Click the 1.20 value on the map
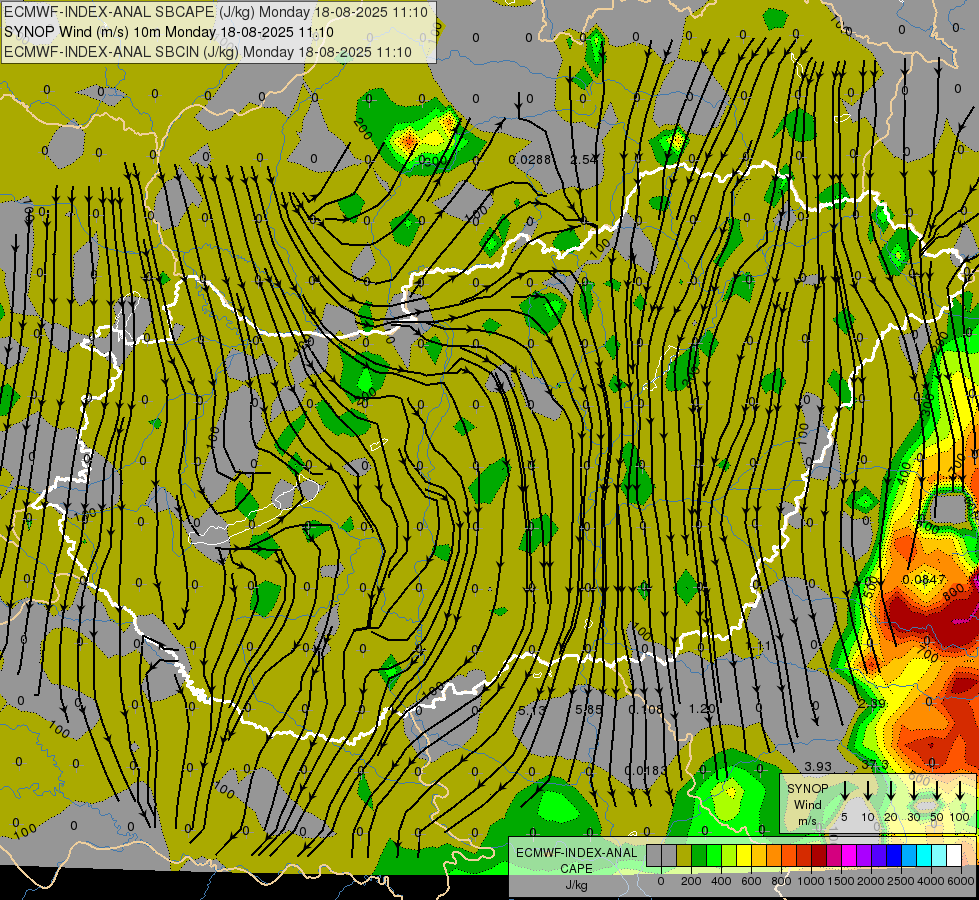Viewport: 979px width, 900px height. (702, 709)
